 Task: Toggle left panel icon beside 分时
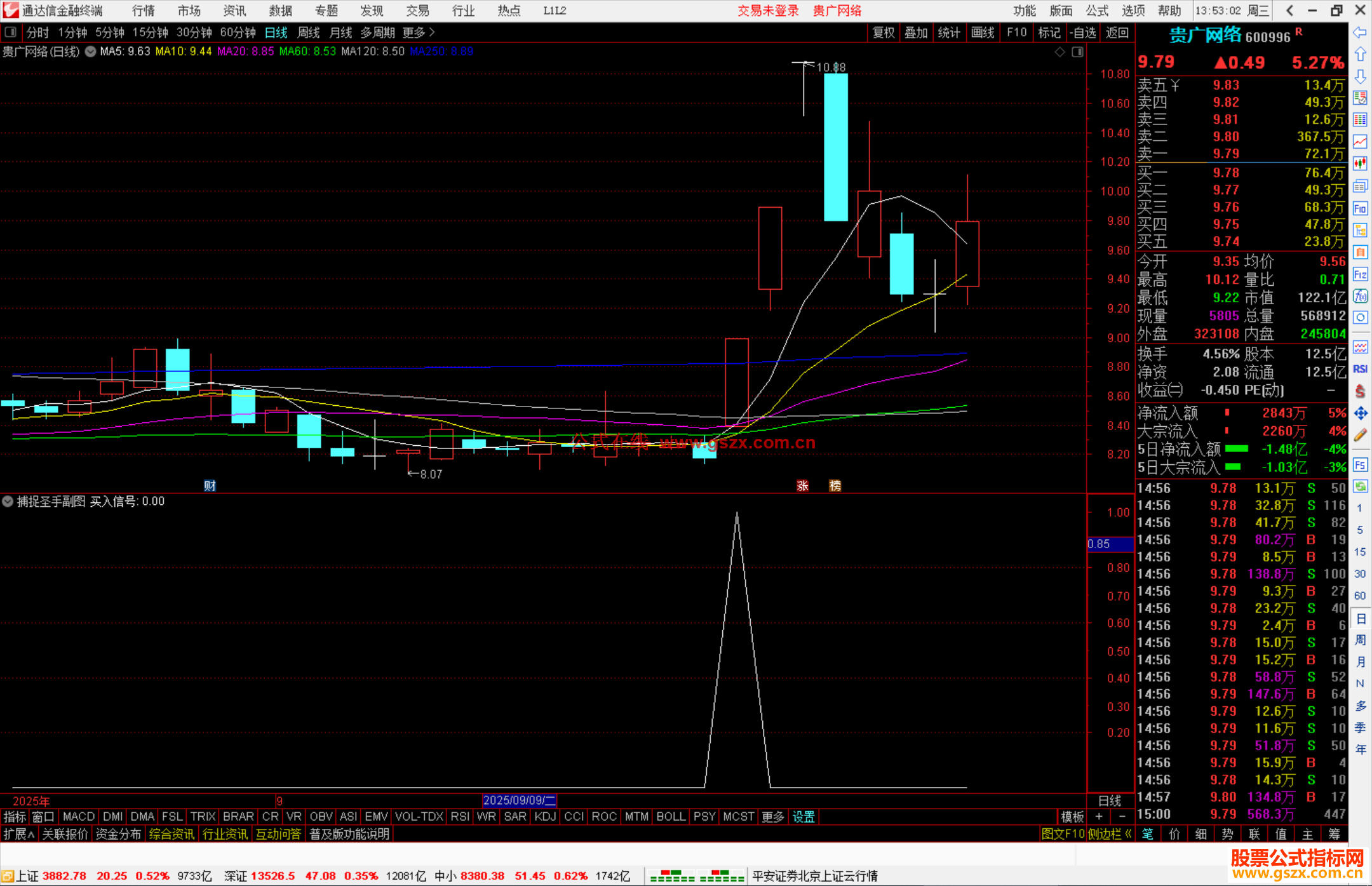coord(11,32)
